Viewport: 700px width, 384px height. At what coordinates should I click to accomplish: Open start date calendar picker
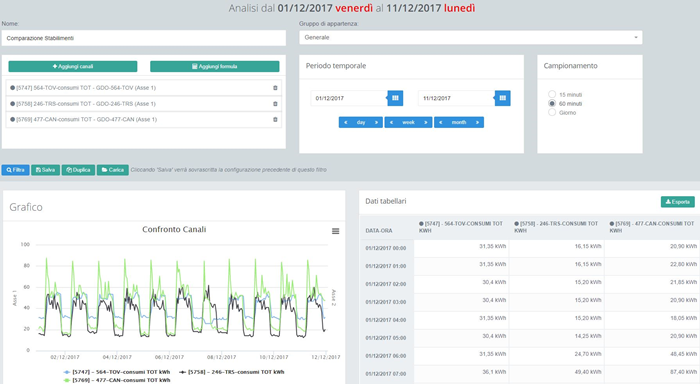(x=395, y=98)
